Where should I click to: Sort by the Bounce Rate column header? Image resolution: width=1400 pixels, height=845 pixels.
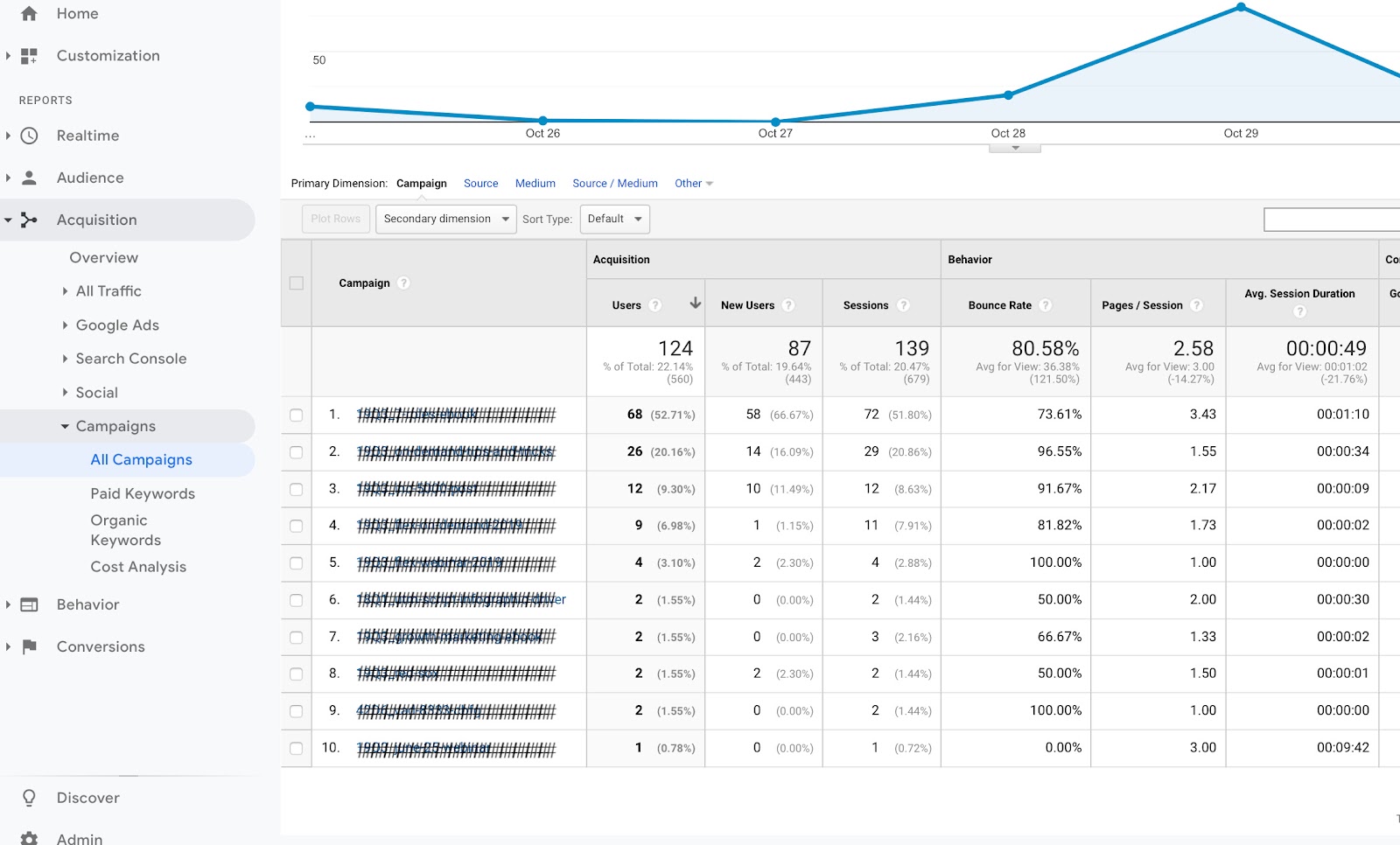tap(999, 305)
